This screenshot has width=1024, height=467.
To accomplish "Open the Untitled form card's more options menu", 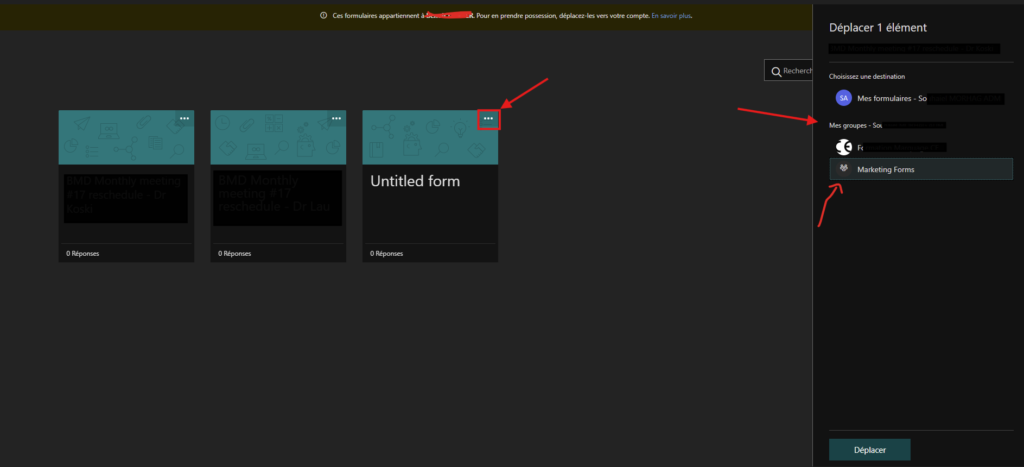I will (x=488, y=119).
